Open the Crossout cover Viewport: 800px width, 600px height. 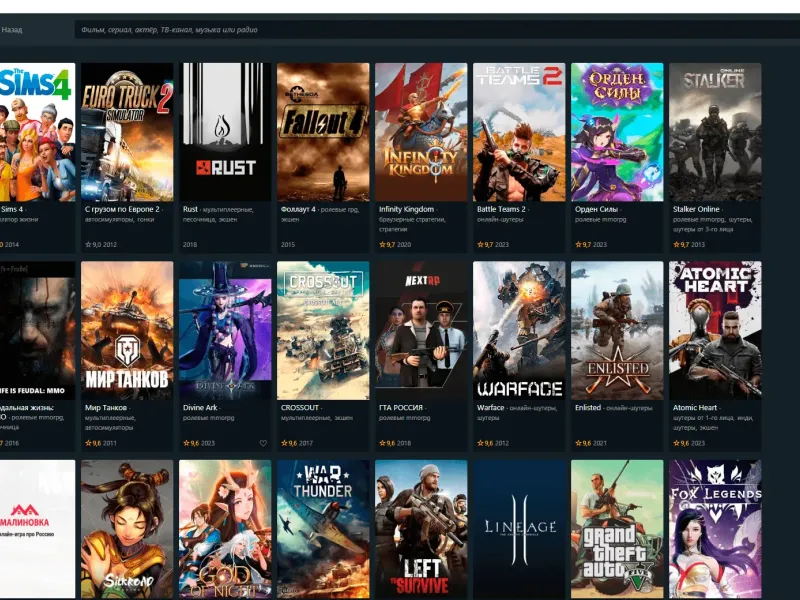point(323,330)
